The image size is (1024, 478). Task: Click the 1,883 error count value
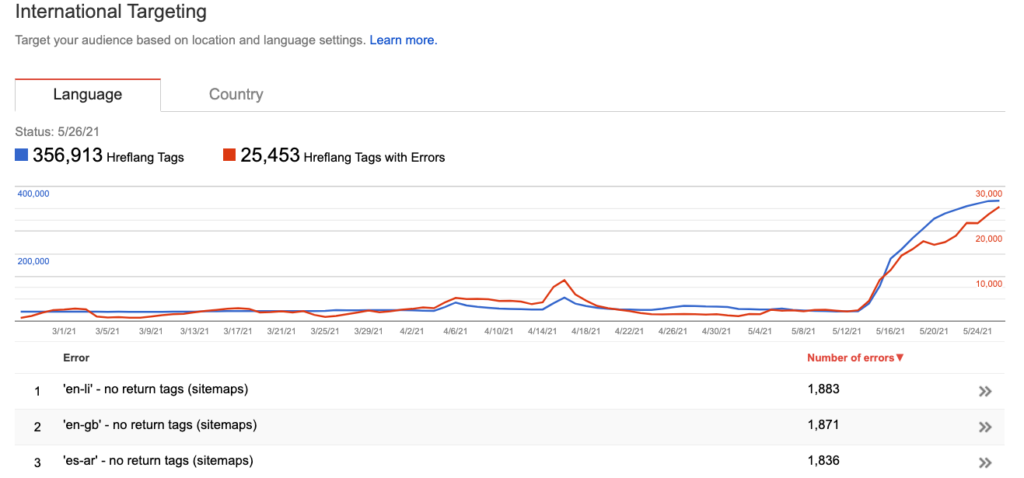click(x=823, y=389)
